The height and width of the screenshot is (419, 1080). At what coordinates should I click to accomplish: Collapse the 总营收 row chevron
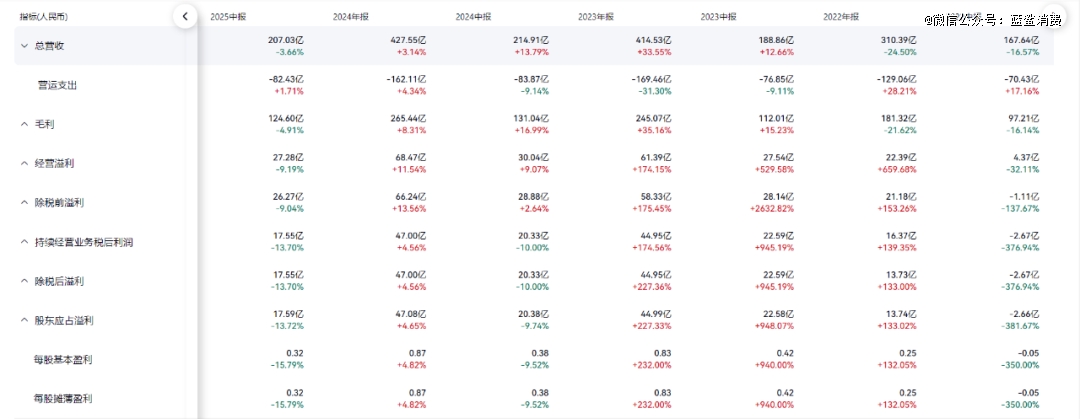click(x=24, y=46)
